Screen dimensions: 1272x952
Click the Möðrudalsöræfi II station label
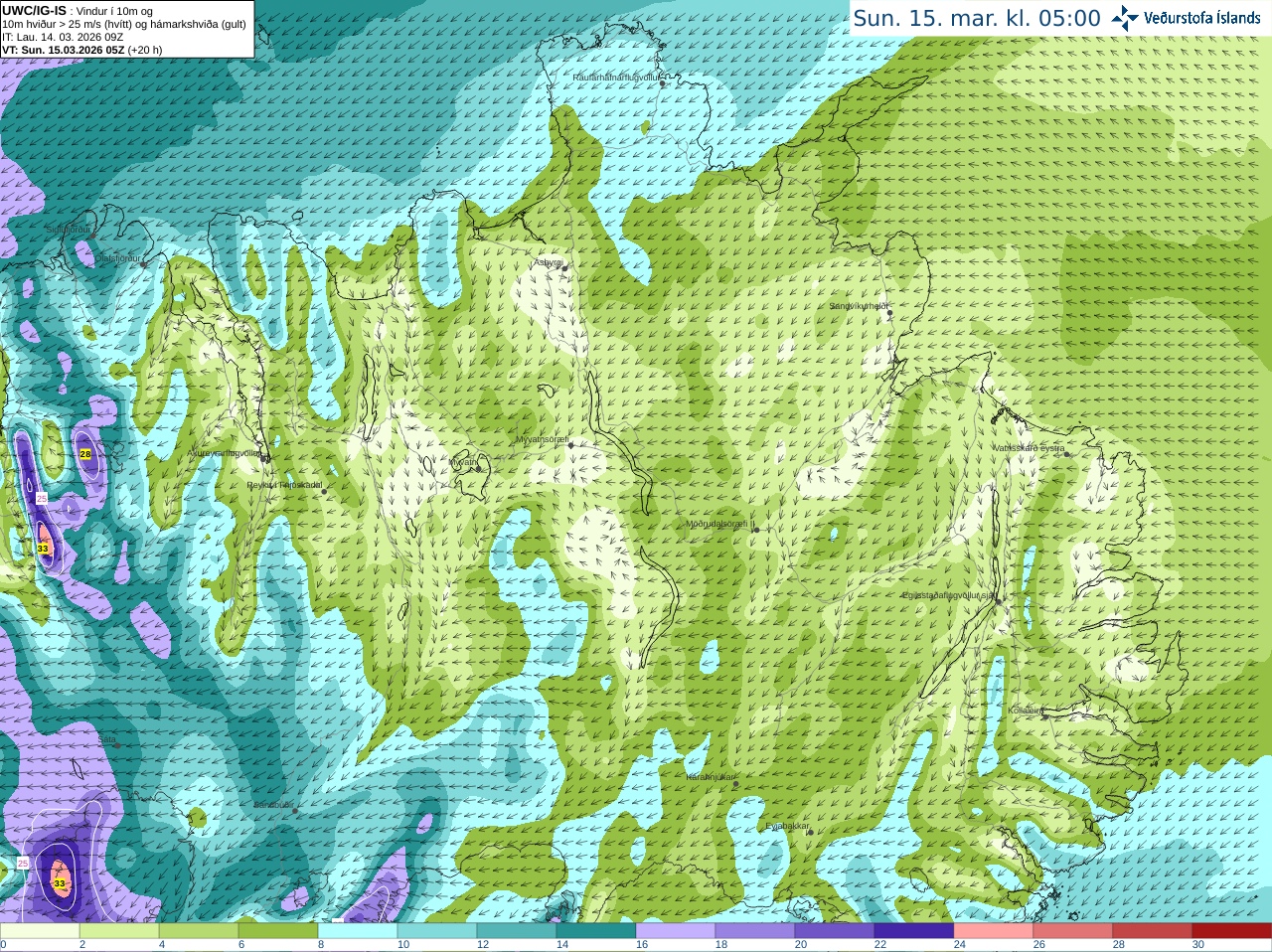pos(720,524)
